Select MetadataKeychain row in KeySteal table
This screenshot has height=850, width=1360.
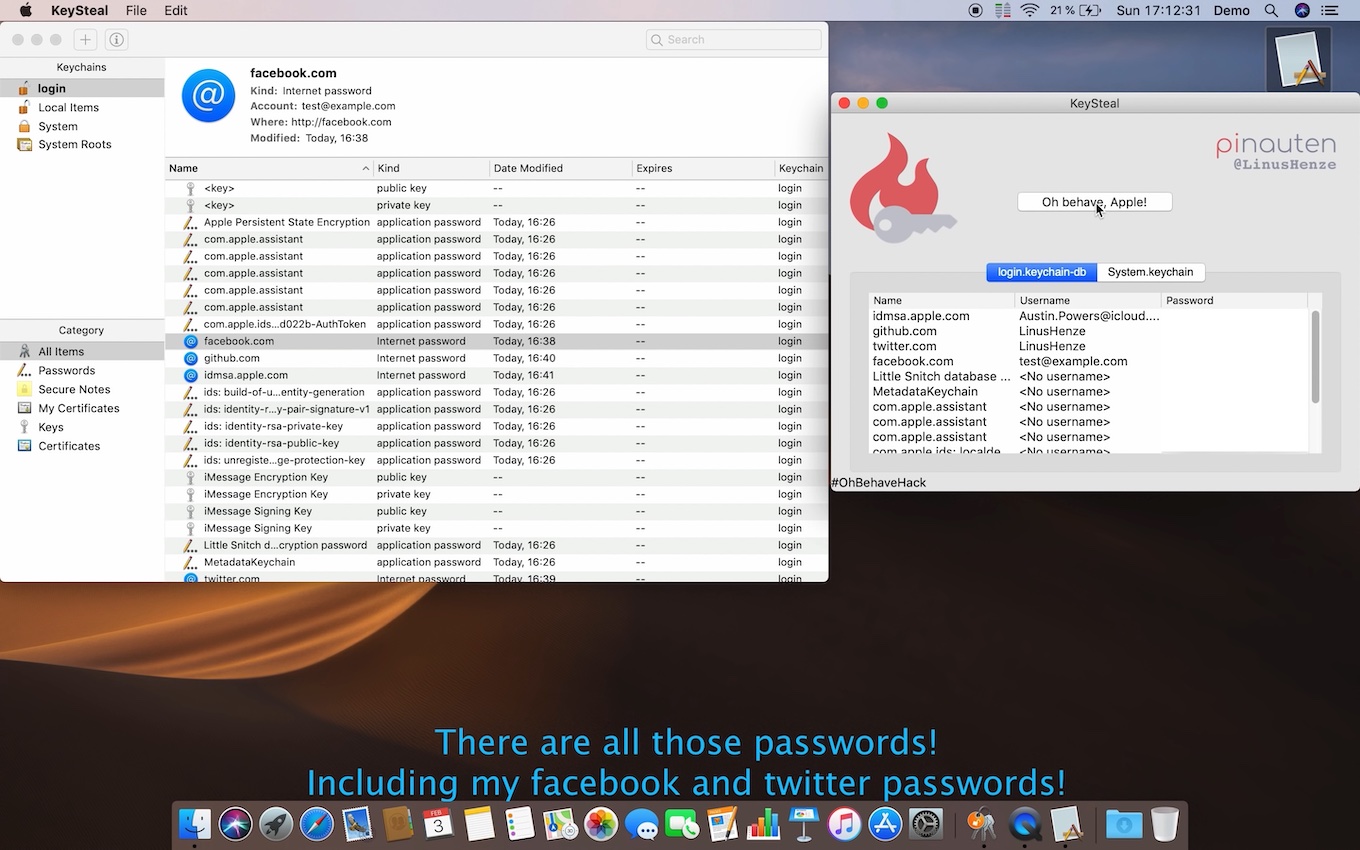pos(1089,391)
